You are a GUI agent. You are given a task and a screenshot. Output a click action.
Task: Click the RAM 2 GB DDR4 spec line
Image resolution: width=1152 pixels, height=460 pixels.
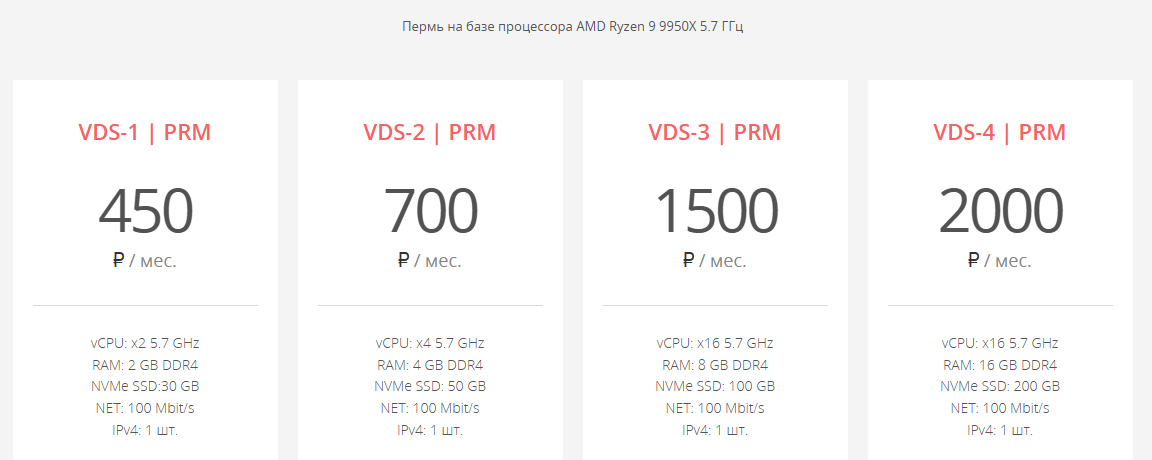point(145,364)
